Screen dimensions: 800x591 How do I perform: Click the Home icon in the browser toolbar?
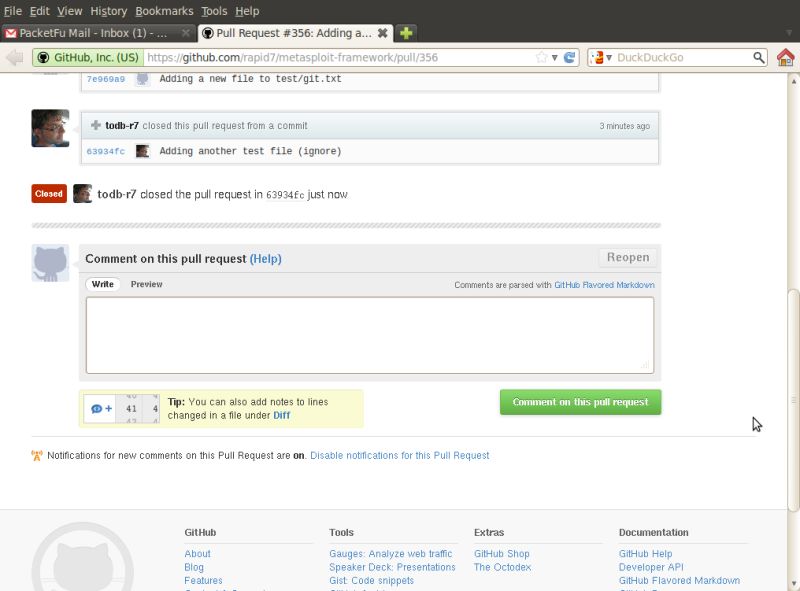tap(786, 58)
